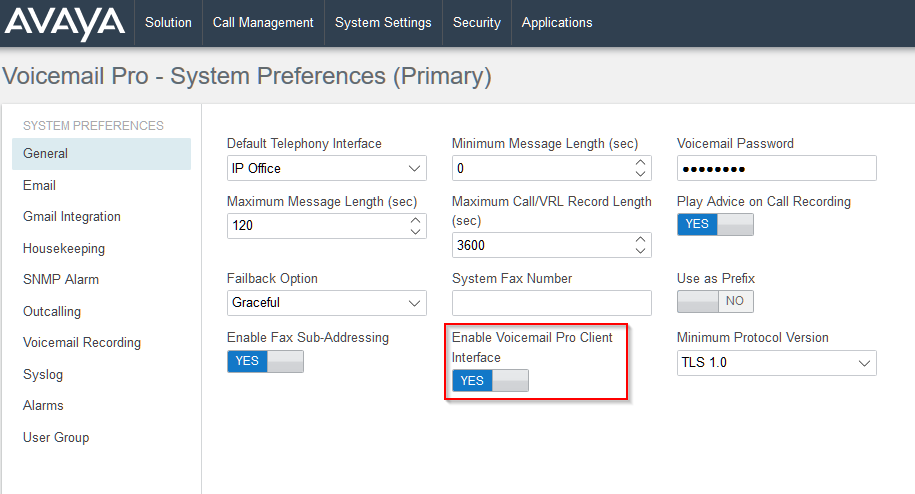Image resolution: width=915 pixels, height=494 pixels.
Task: Toggle Play Advice on Call Recording
Action: (x=715, y=224)
